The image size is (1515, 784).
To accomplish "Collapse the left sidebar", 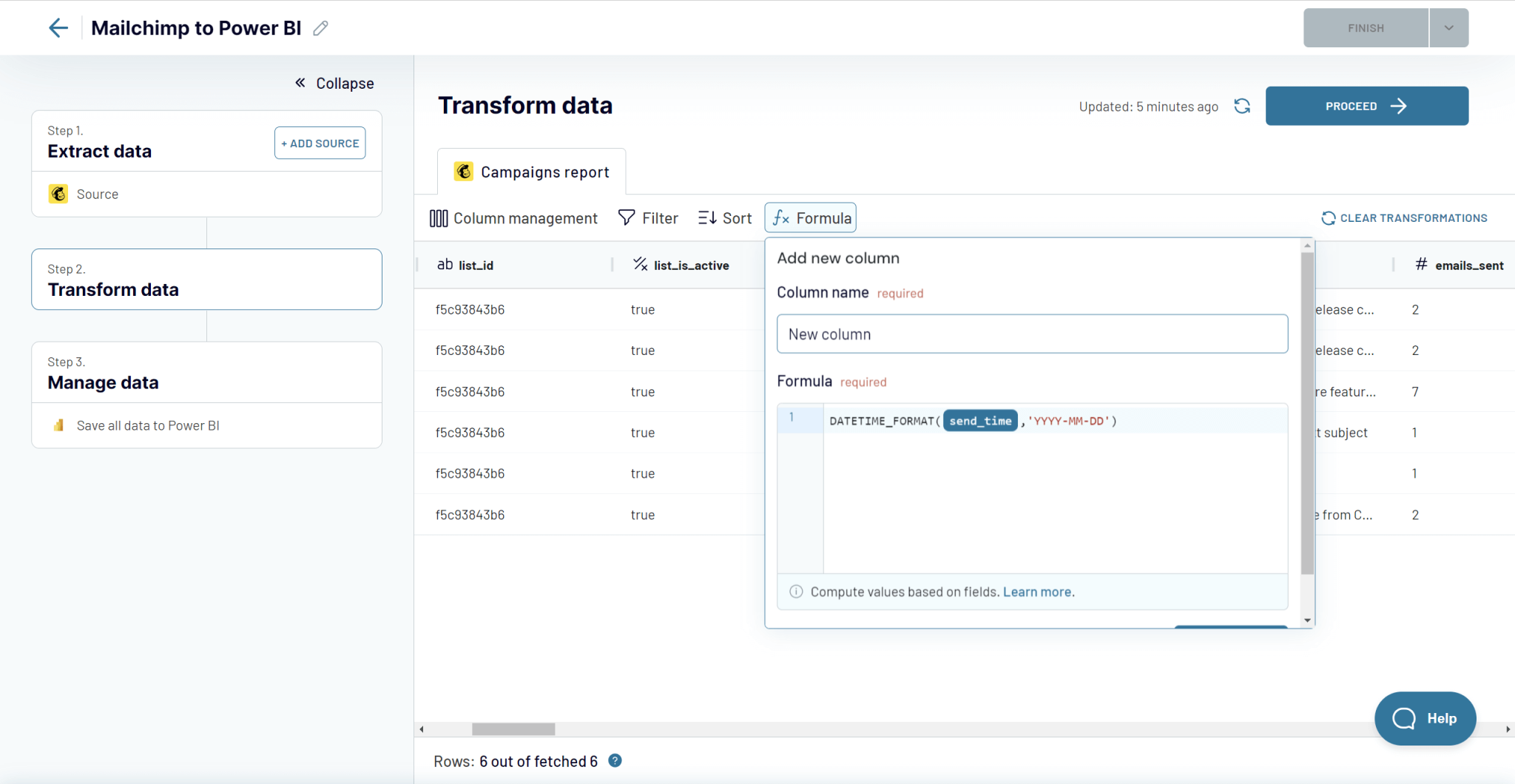I will (x=334, y=83).
